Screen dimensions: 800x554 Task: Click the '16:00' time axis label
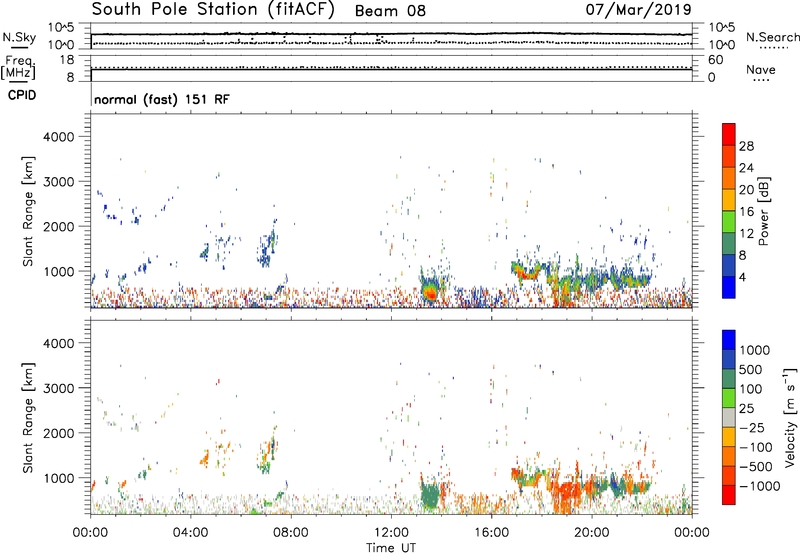tap(491, 533)
